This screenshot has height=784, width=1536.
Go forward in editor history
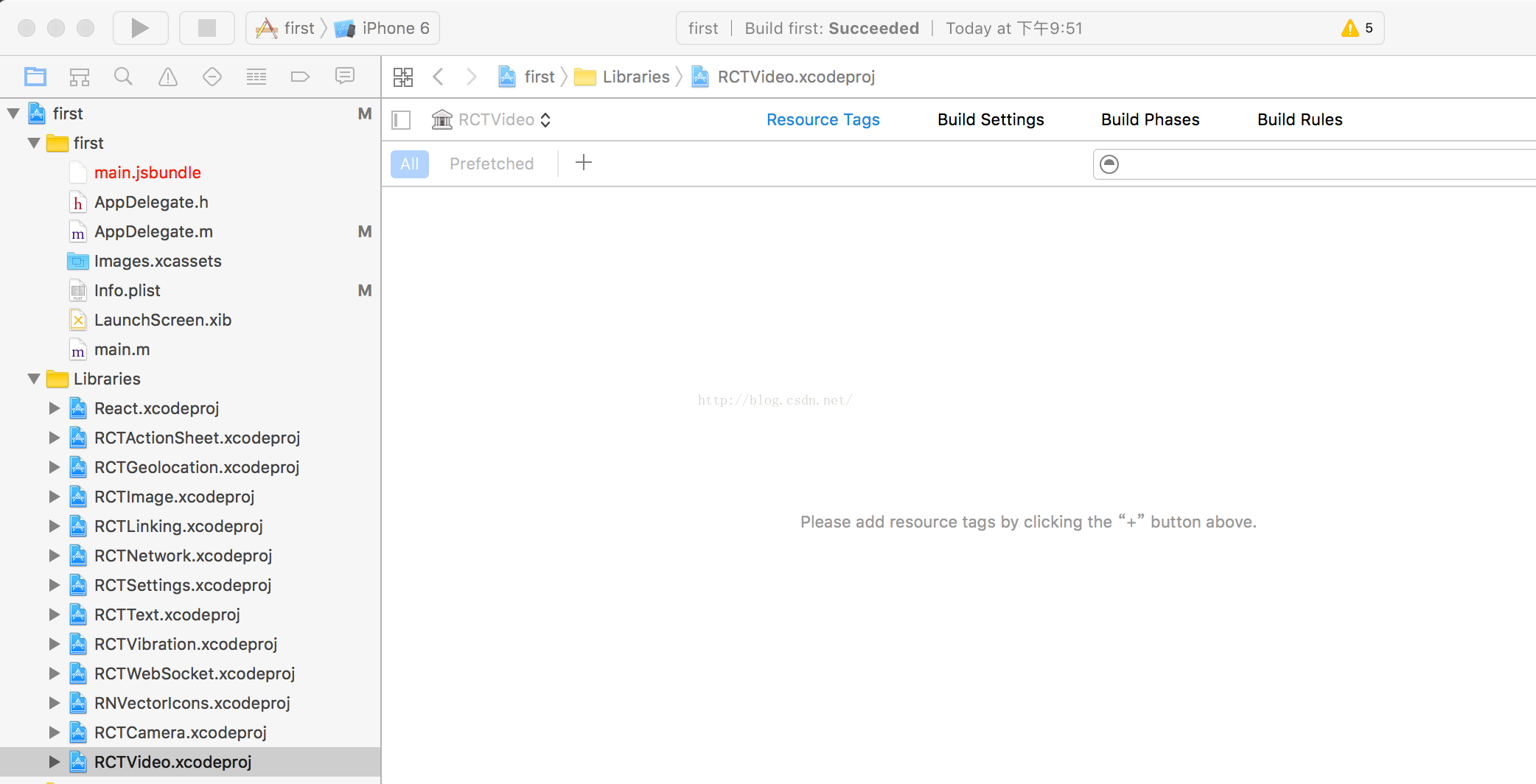pyautogui.click(x=472, y=77)
